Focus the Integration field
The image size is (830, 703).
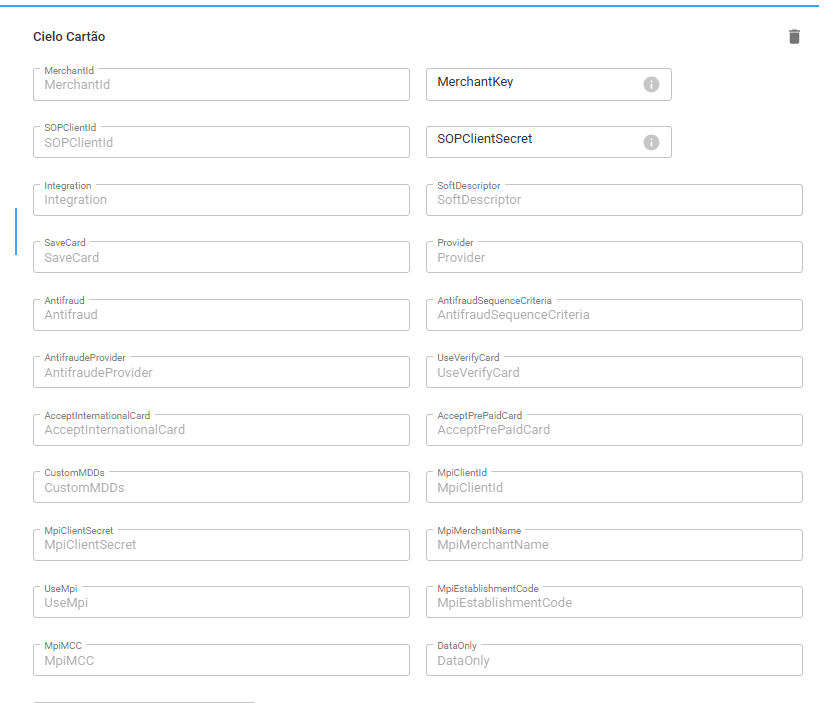coord(221,200)
